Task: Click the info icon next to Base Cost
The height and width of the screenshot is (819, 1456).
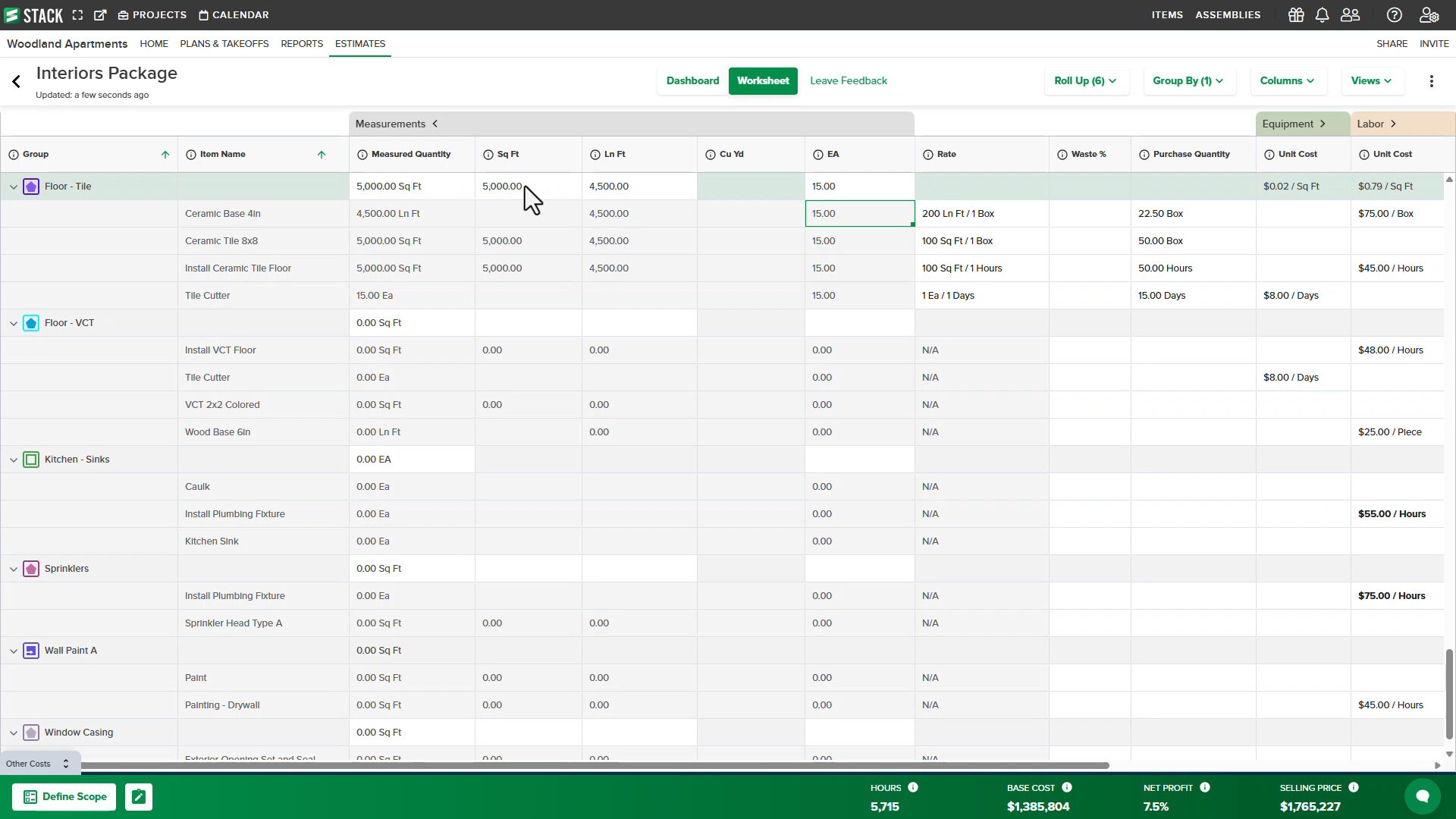Action: point(1066,787)
